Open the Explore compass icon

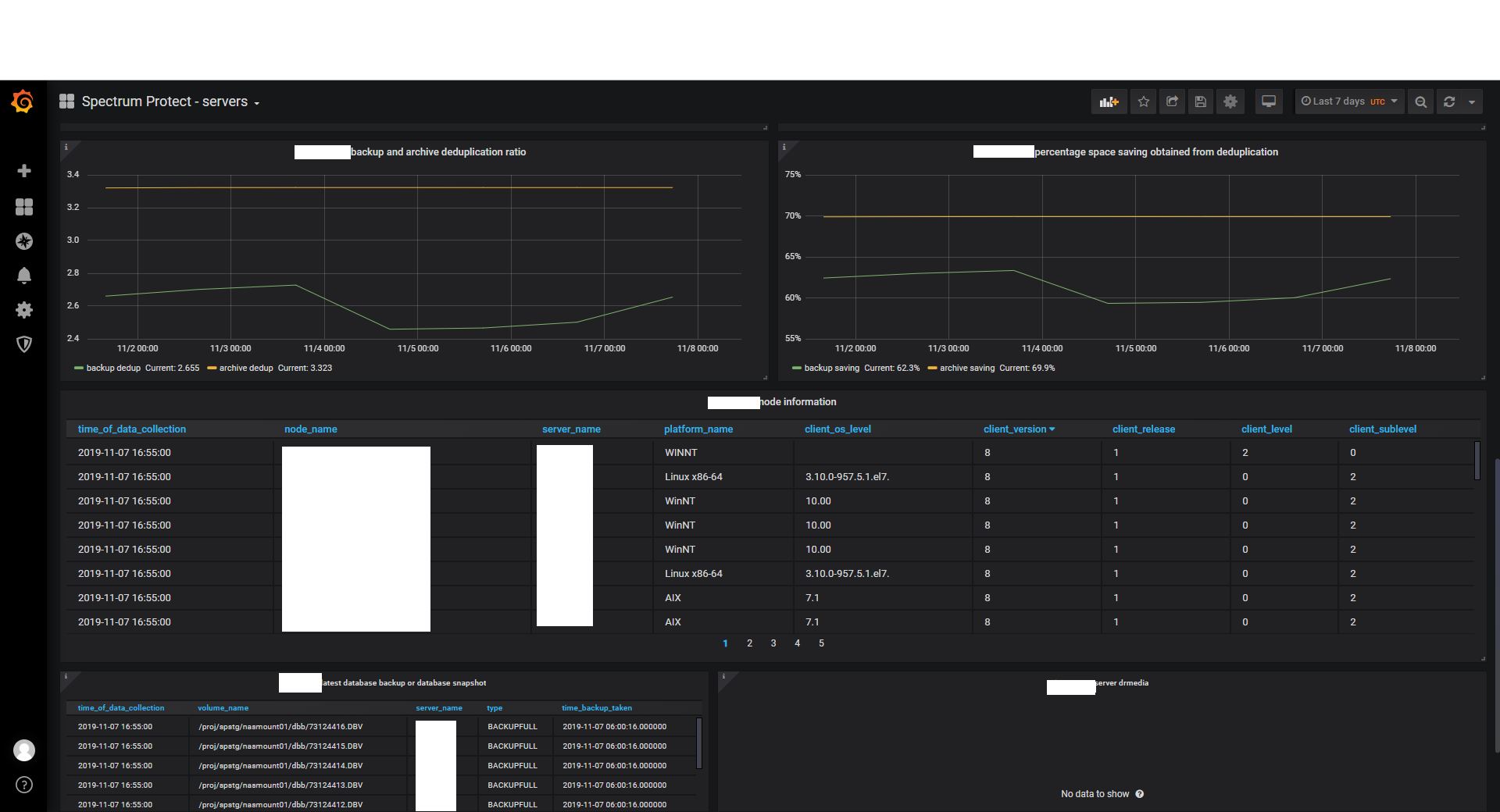click(24, 241)
